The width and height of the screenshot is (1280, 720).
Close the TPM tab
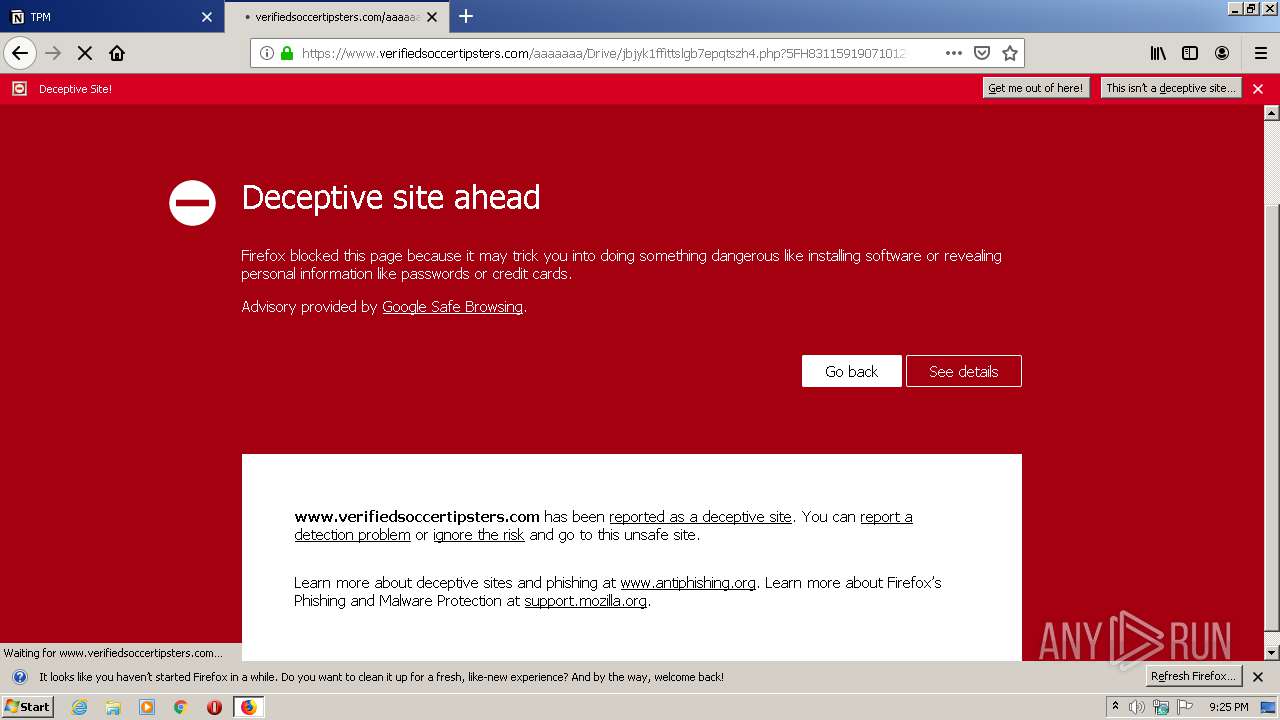(207, 17)
